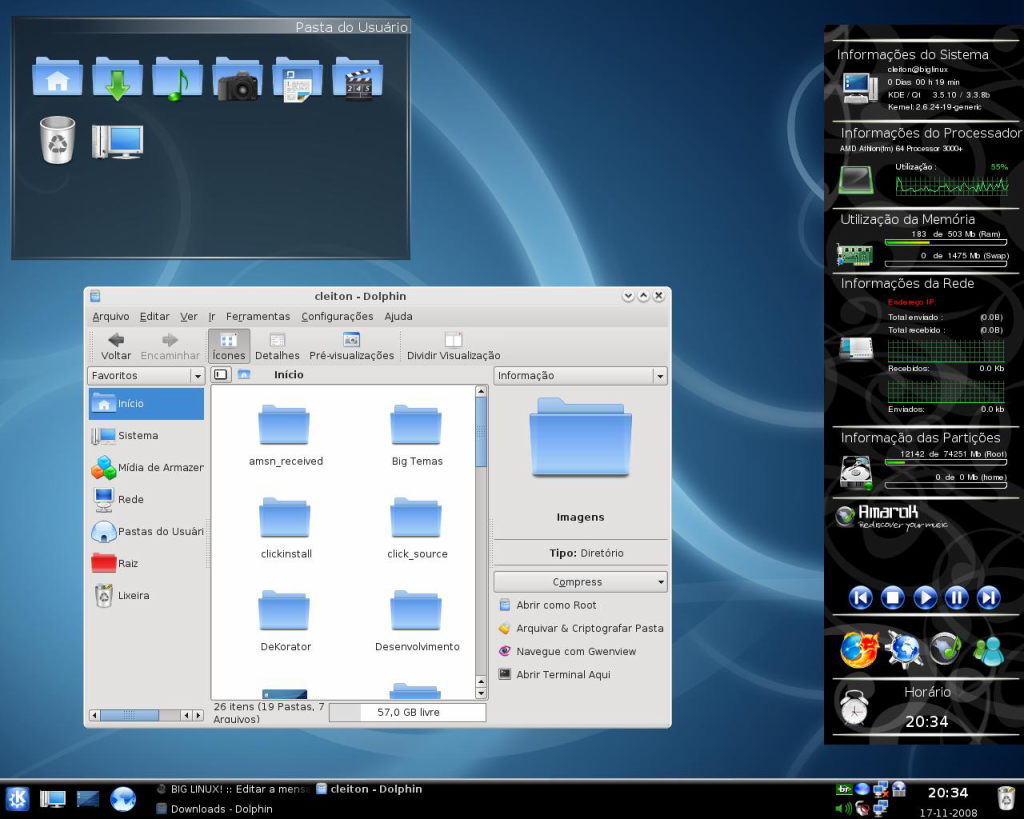Open the Compress dropdown button
The image size is (1024, 819).
[581, 582]
